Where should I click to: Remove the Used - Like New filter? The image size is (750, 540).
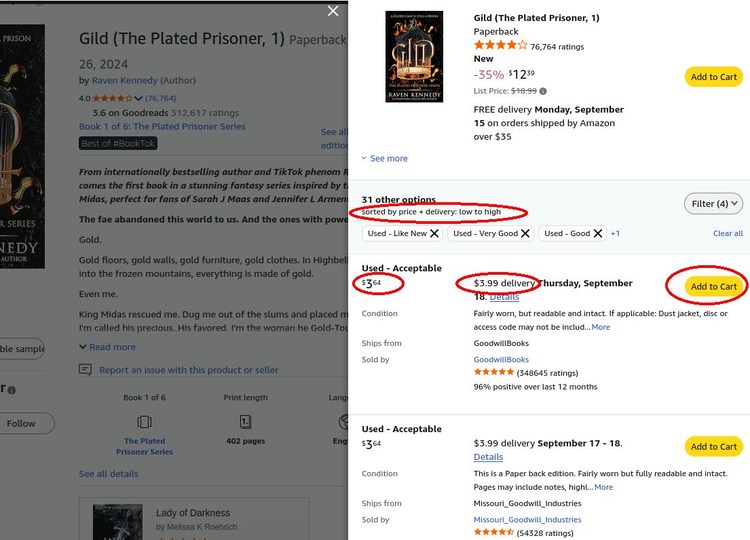(434, 233)
